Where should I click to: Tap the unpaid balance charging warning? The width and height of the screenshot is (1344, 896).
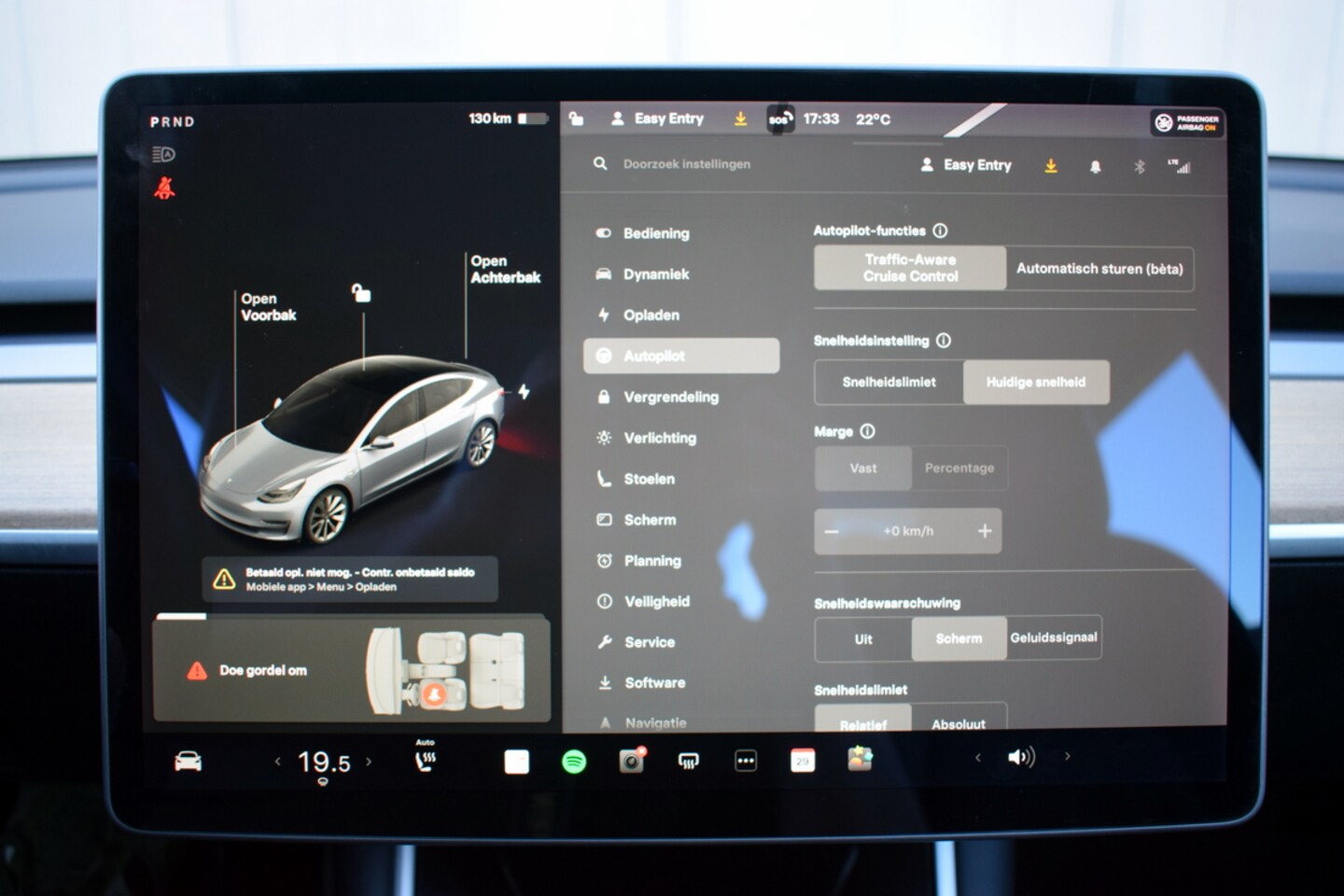[351, 580]
